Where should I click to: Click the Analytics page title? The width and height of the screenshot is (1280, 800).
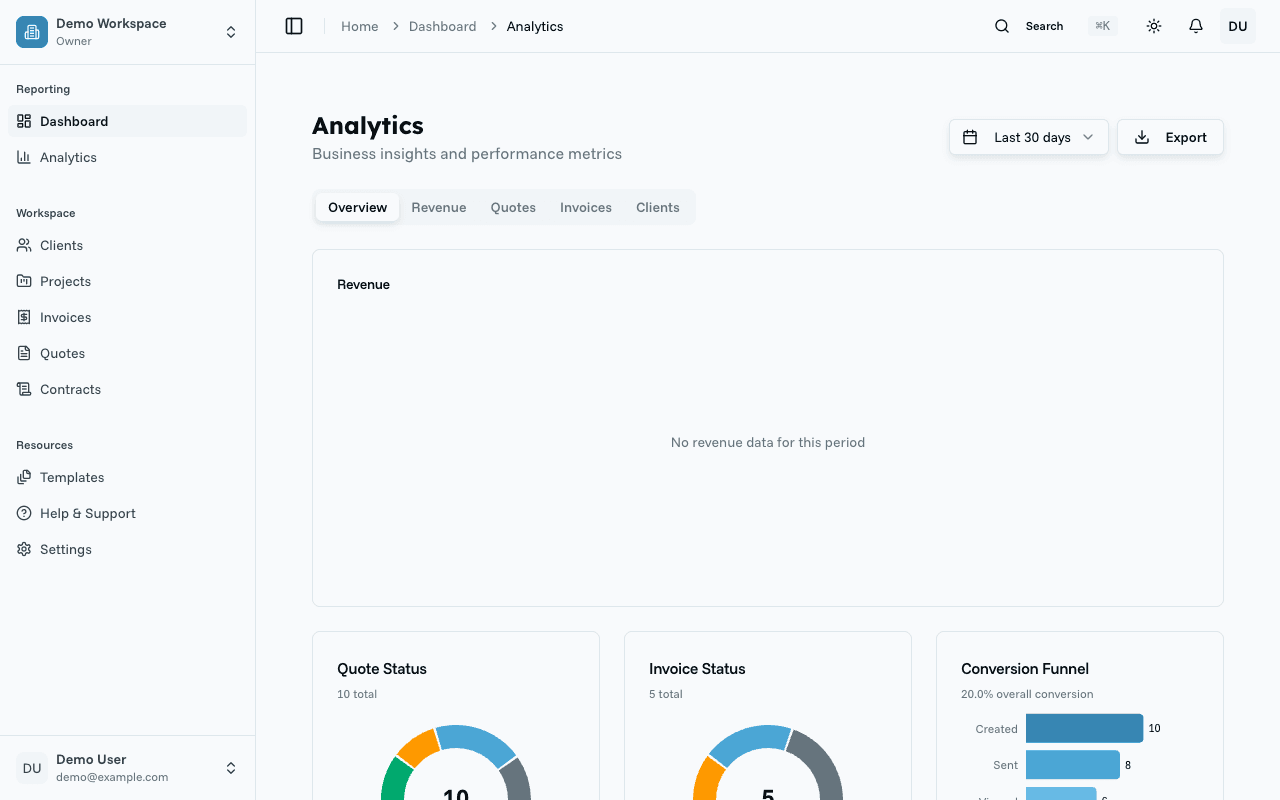[x=368, y=125]
